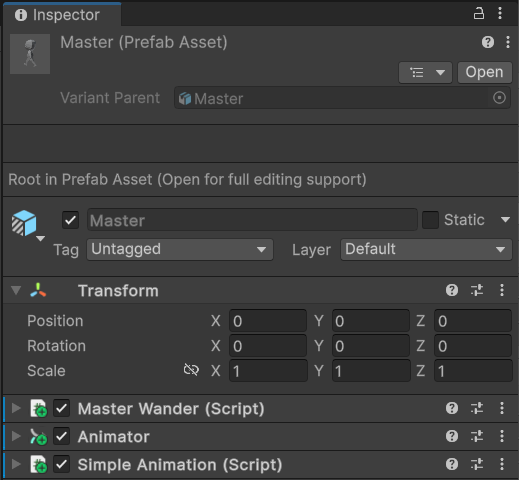Enable the Static checkbox
This screenshot has height=480, width=519.
point(430,220)
